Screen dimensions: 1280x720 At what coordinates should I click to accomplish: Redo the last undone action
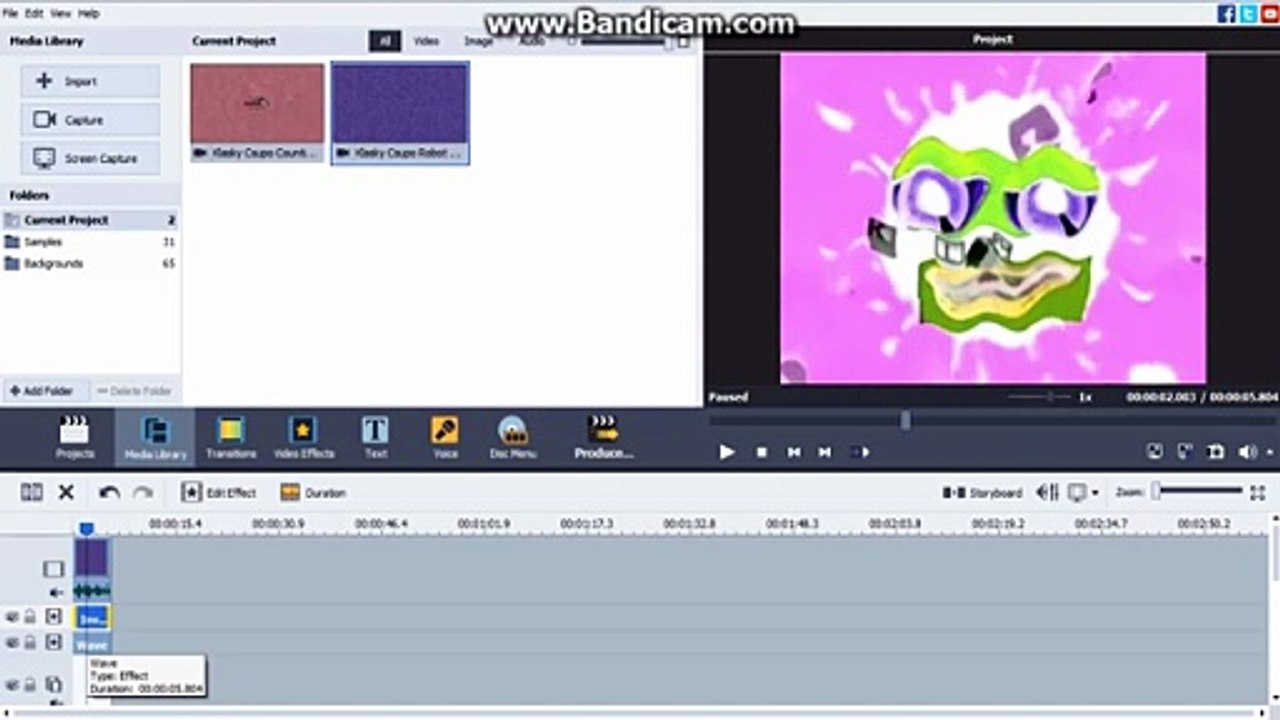(143, 492)
